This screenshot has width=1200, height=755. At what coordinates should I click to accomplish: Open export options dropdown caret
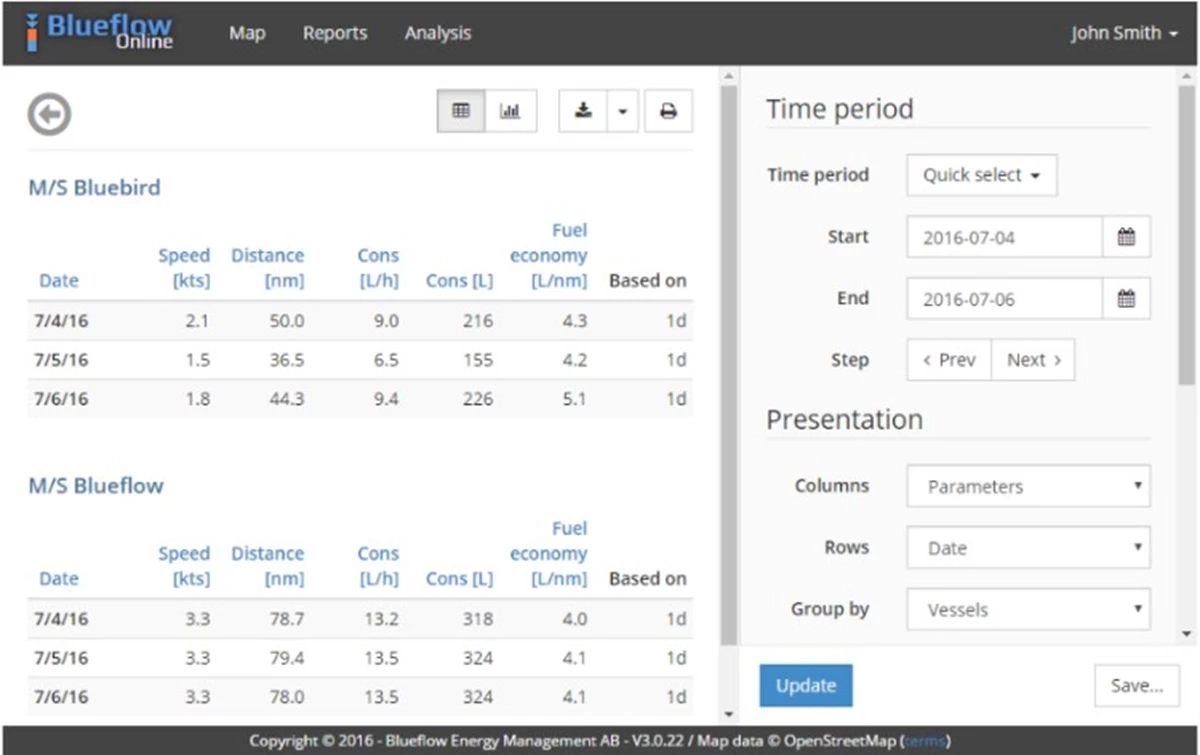tap(622, 111)
